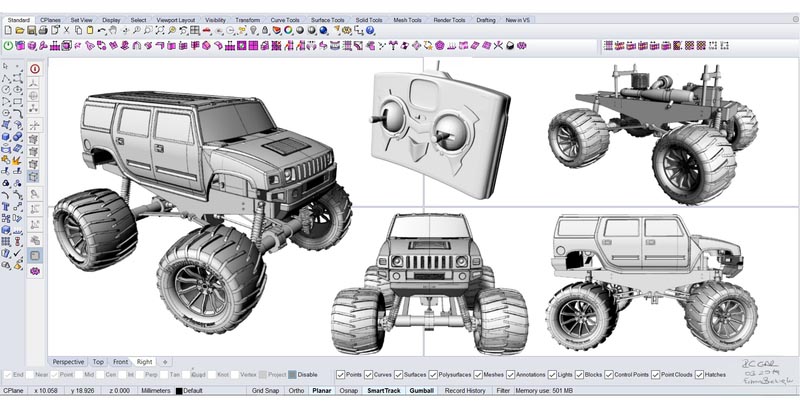The height and width of the screenshot is (407, 800).
Task: Toggle Ortho mode in status bar
Action: pos(296,391)
